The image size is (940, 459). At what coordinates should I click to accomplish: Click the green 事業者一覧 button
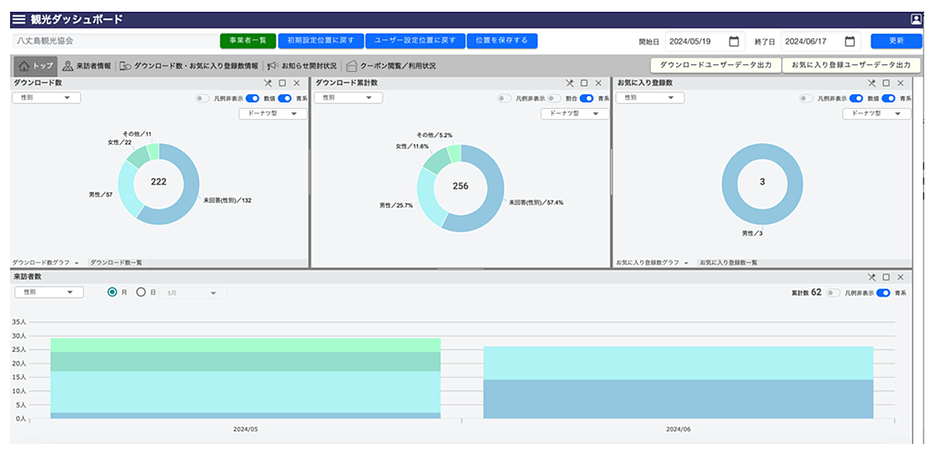pos(247,41)
